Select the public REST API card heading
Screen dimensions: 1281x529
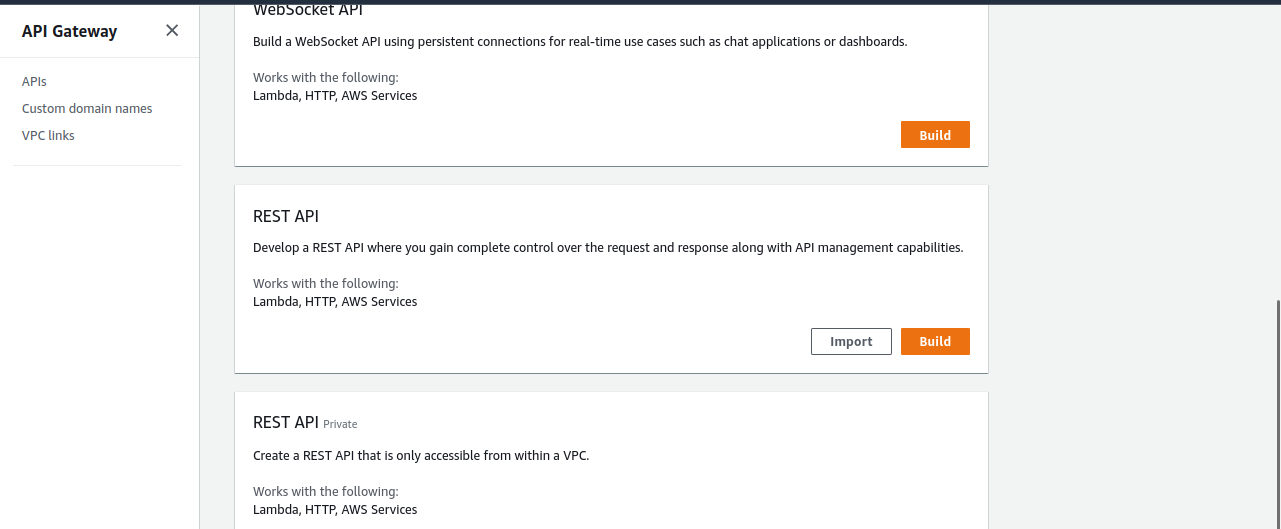(286, 216)
